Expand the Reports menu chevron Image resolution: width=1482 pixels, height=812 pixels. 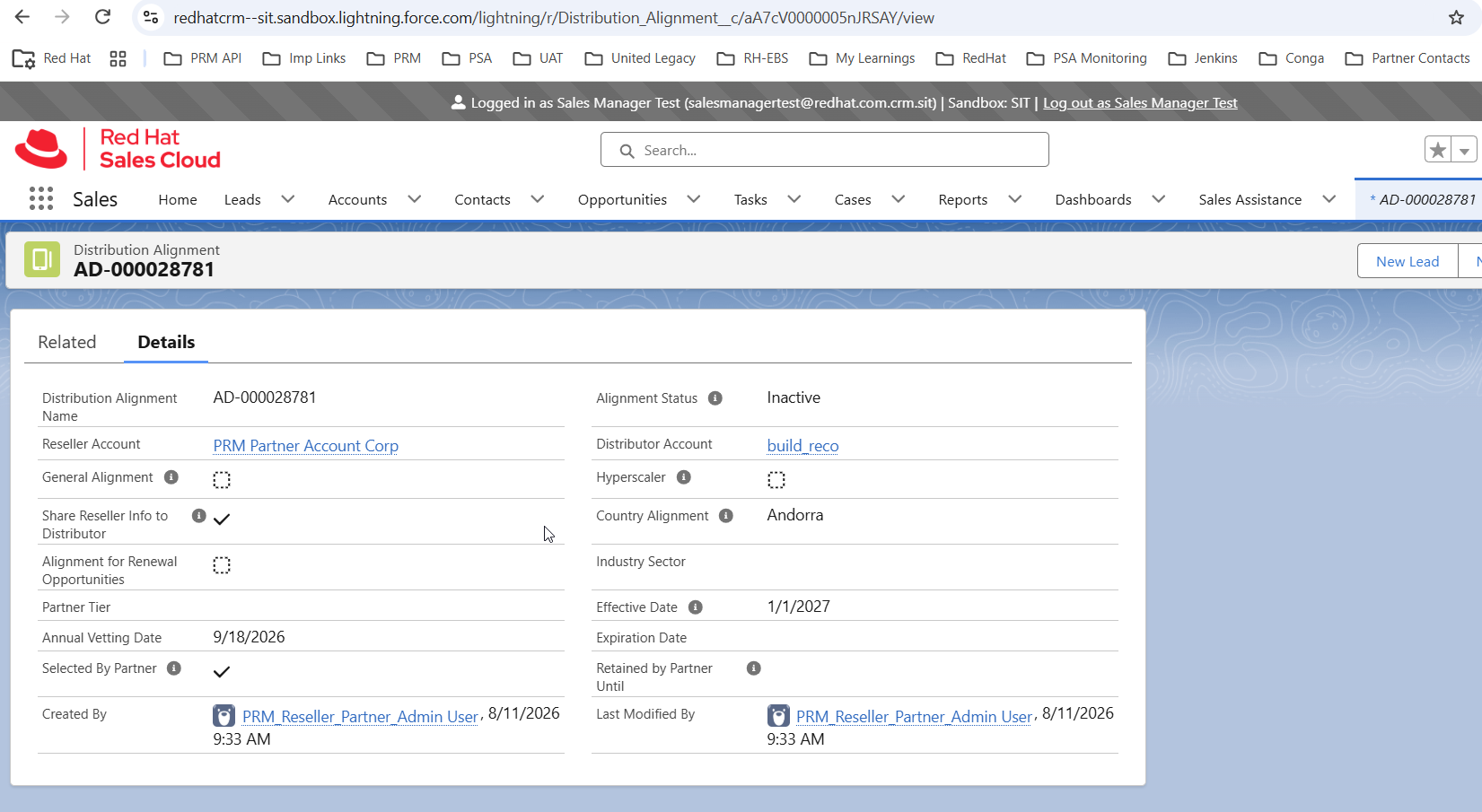pos(1015,199)
